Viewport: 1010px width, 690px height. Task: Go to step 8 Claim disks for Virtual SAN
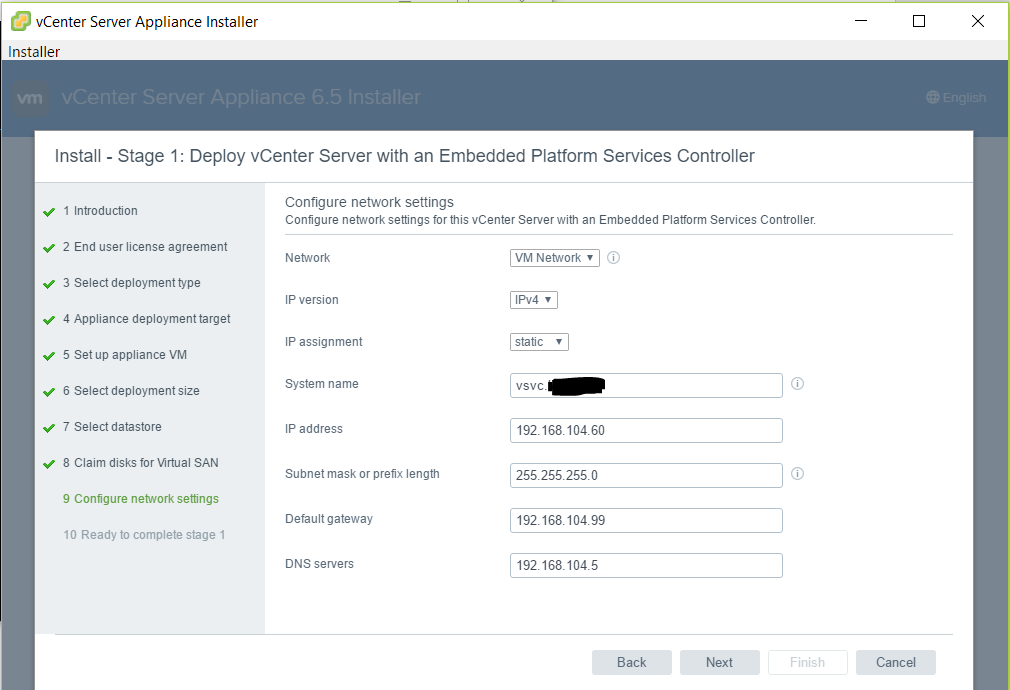click(x=140, y=463)
